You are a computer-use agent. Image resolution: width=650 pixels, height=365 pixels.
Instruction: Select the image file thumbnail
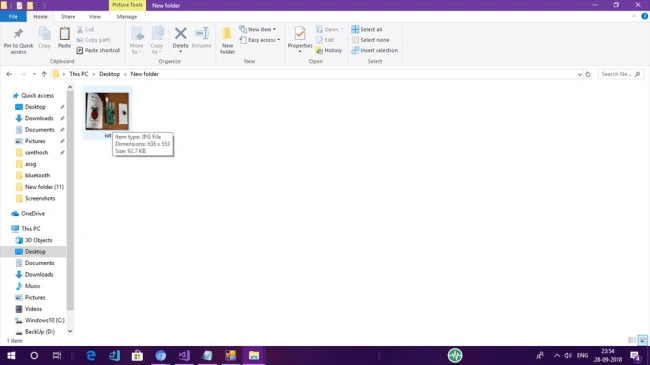107,111
